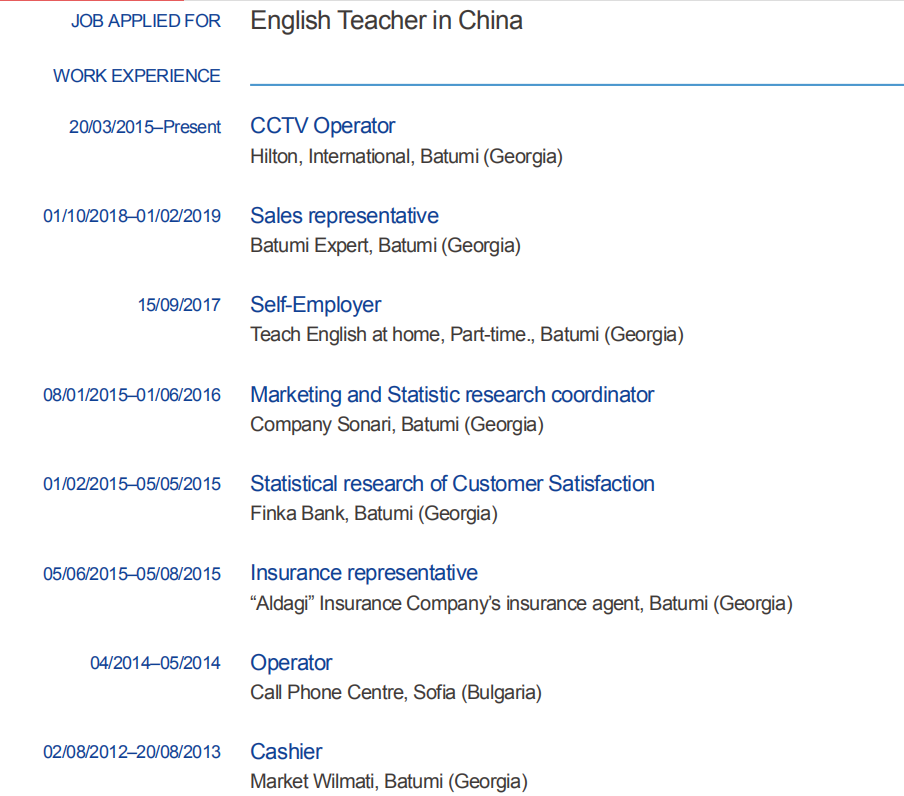The height and width of the screenshot is (796, 904).
Task: Select the CCTV Operator job title
Action: pos(323,126)
